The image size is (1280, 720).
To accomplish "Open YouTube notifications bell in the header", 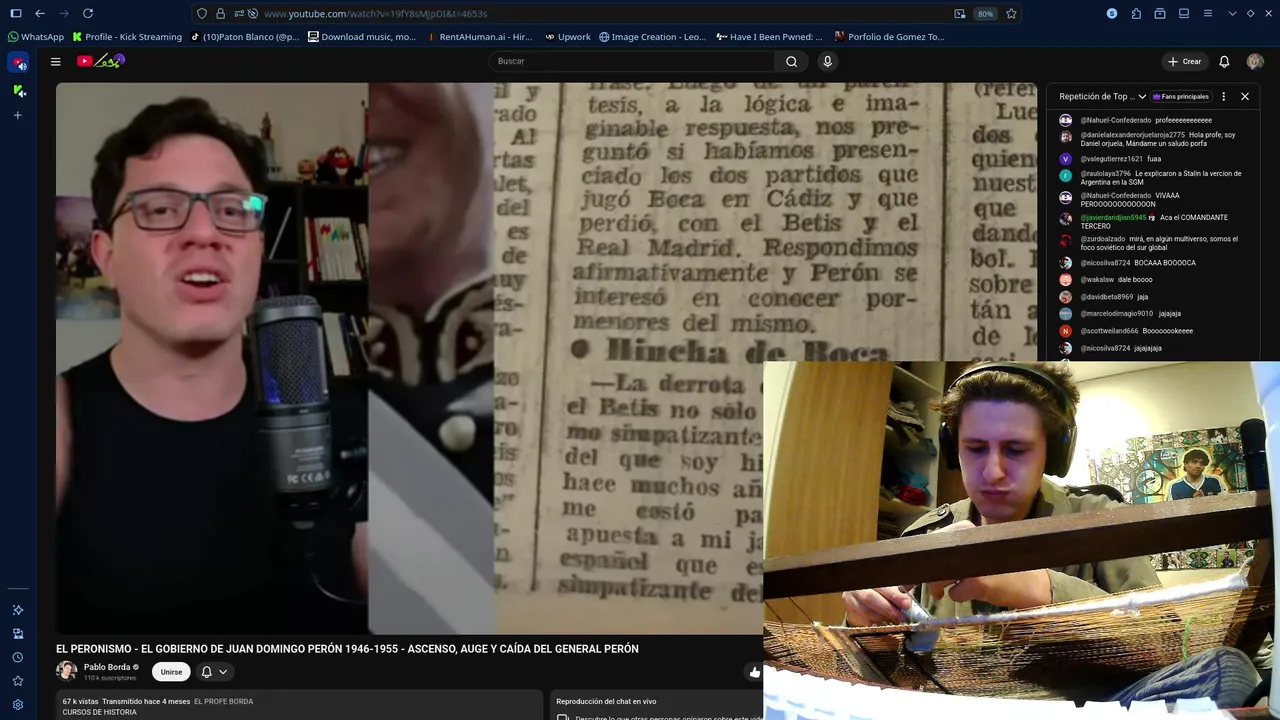I will click(x=1224, y=61).
